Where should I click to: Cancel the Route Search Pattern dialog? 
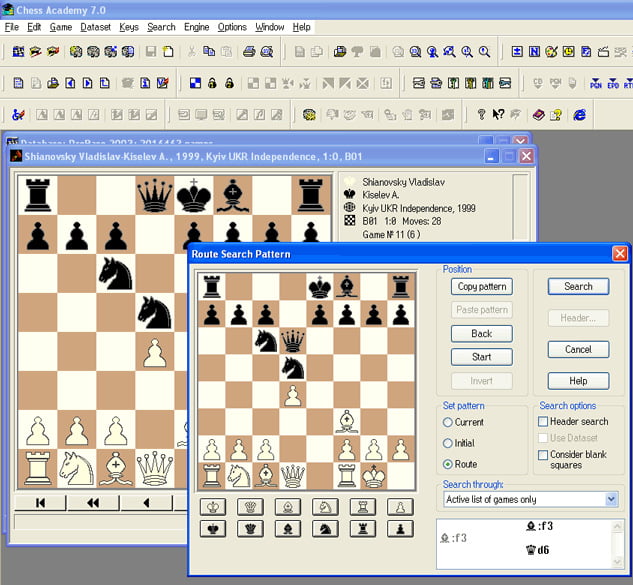click(578, 349)
